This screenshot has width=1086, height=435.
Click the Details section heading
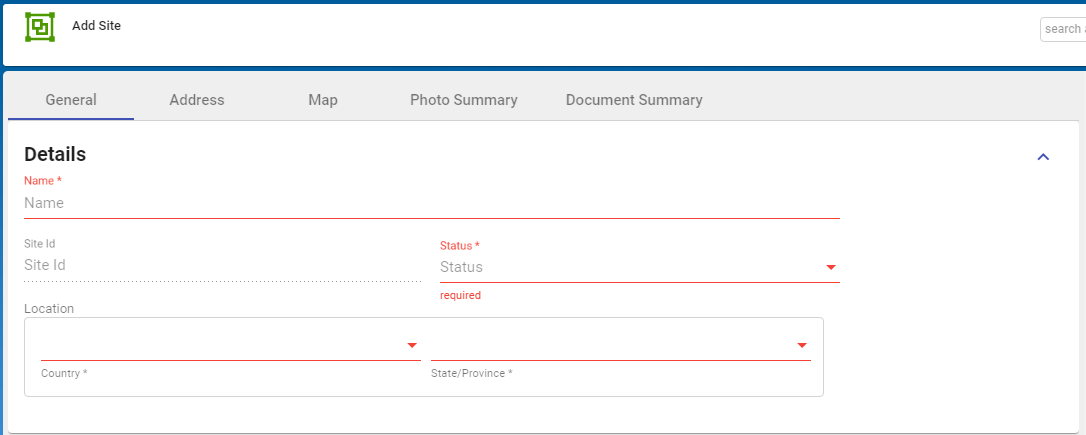(55, 154)
